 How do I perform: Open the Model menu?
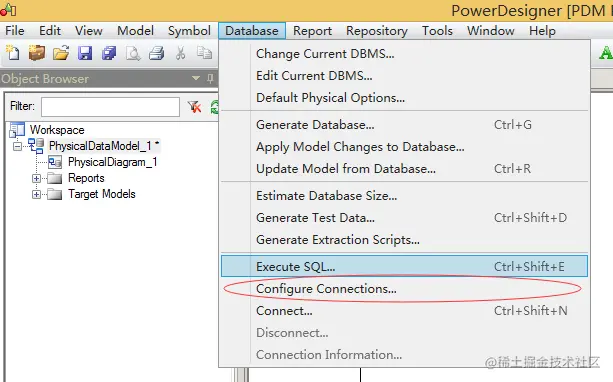135,30
